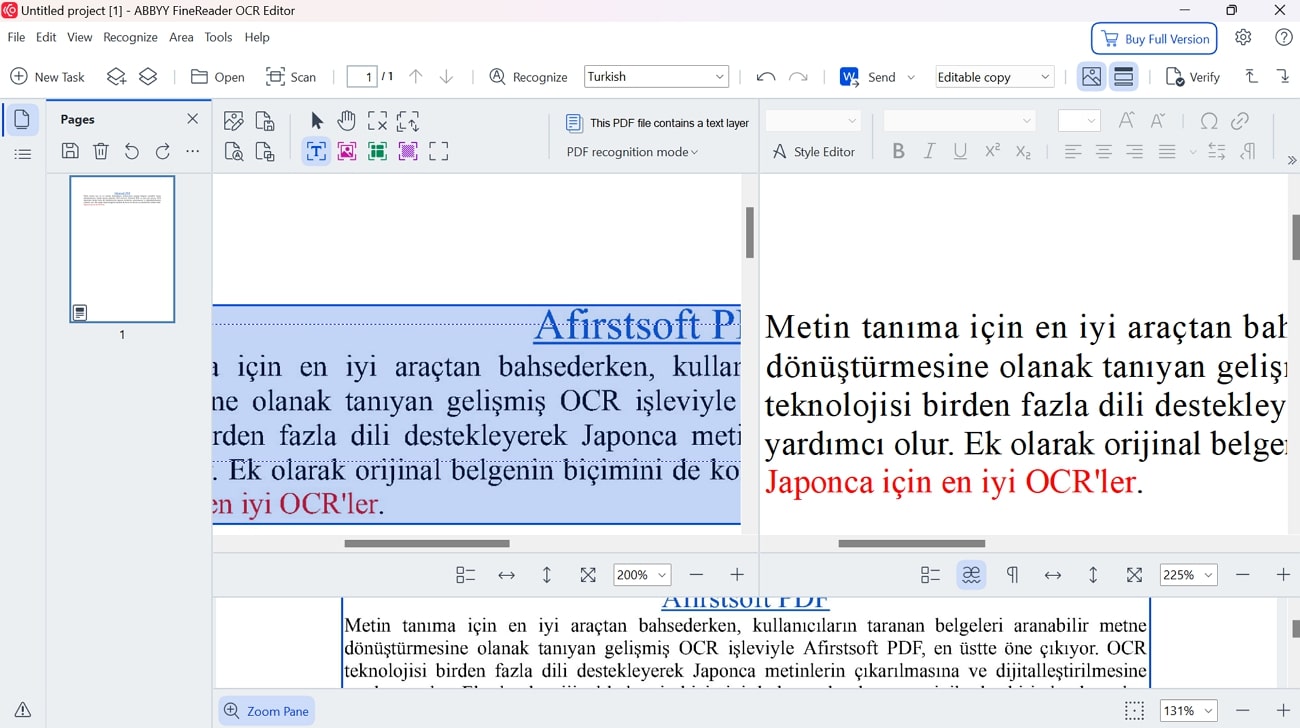Expand the hidden toolbar items chevron

[x=1291, y=160]
